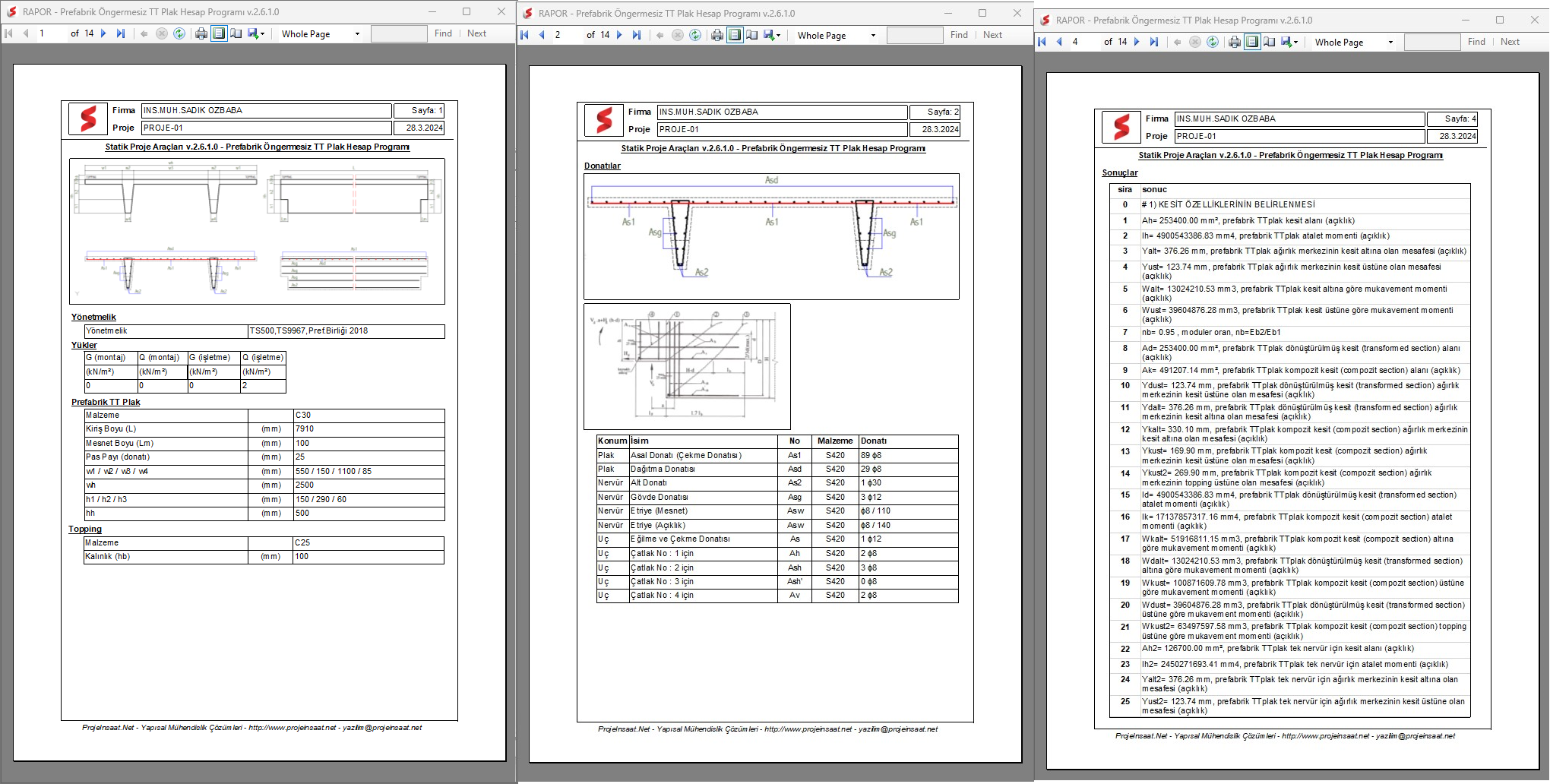Screen dimensions: 1550x784
Task: Click Find in page 4 window toolbar
Action: [x=1476, y=42]
